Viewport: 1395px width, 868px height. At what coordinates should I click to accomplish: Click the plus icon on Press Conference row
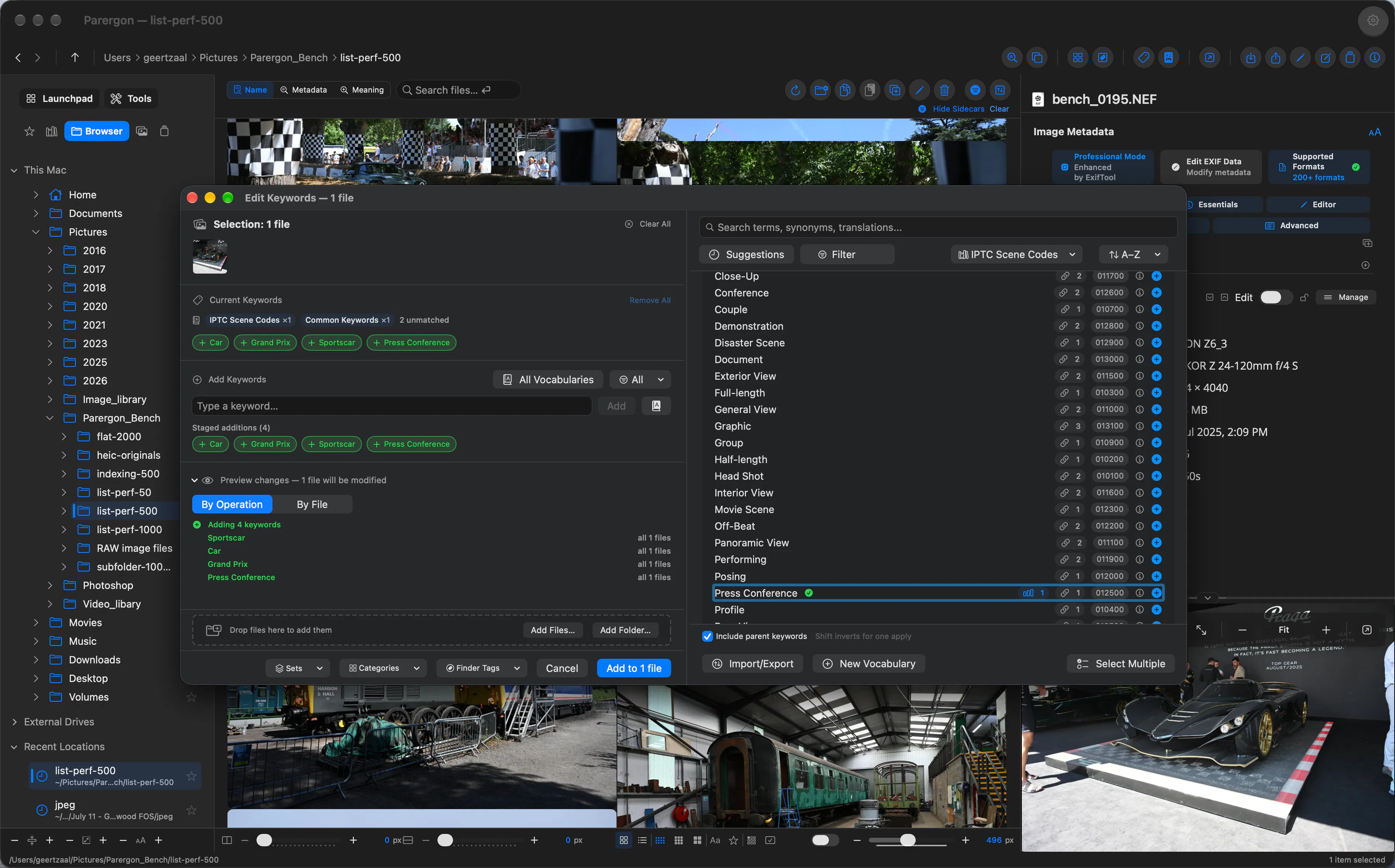tap(1156, 593)
